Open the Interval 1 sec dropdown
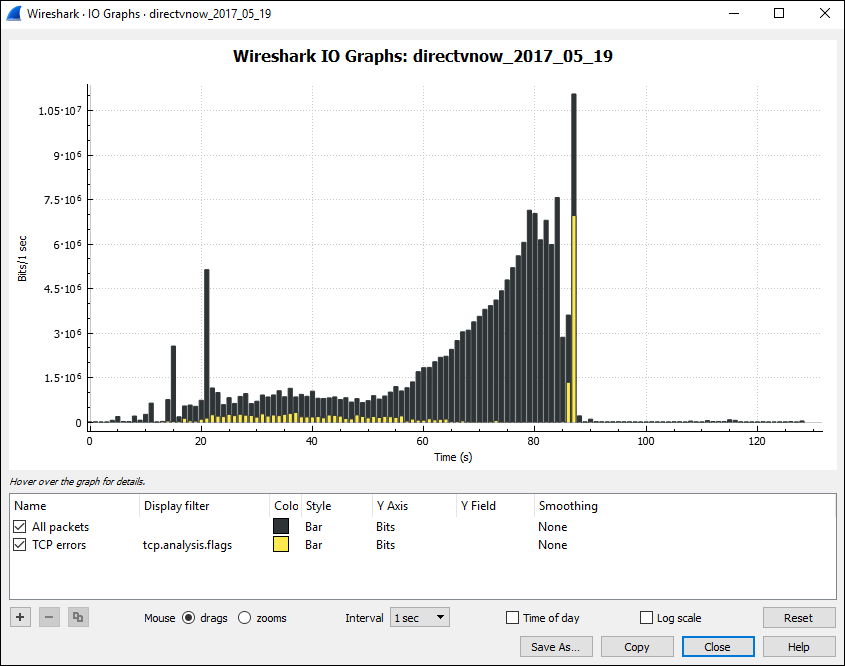This screenshot has height=666, width=845. (x=420, y=618)
